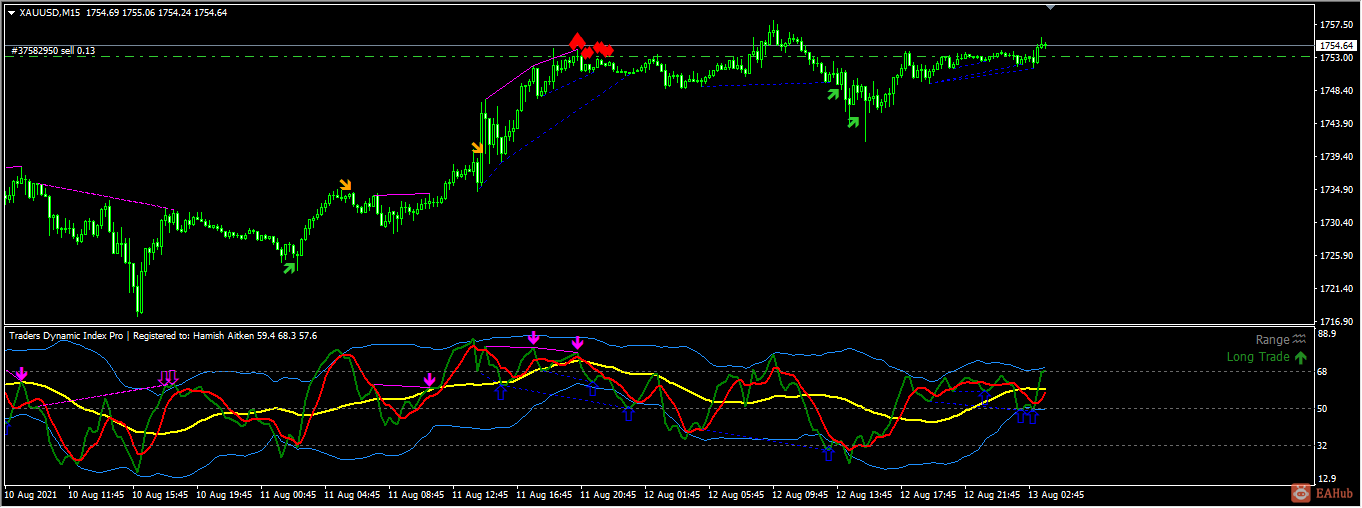This screenshot has width=1362, height=508.
Task: Click the 12.9 indicator scale value
Action: [x=1328, y=478]
